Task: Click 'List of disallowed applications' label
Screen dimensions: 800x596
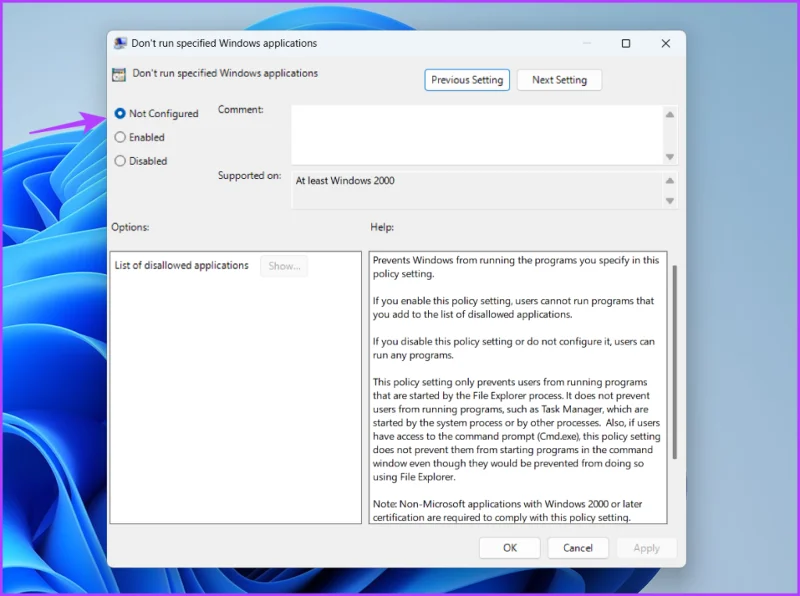Action: point(181,265)
